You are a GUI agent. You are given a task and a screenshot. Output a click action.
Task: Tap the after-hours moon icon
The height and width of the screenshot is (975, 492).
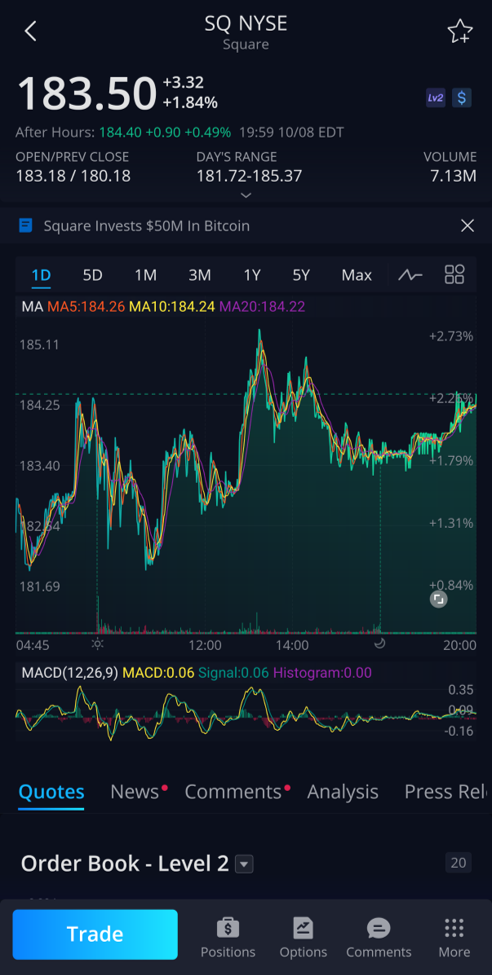[379, 644]
